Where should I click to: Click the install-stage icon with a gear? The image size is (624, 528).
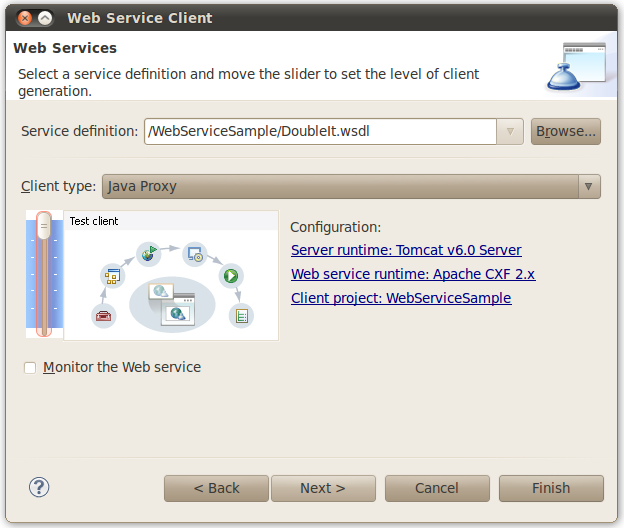(x=195, y=254)
